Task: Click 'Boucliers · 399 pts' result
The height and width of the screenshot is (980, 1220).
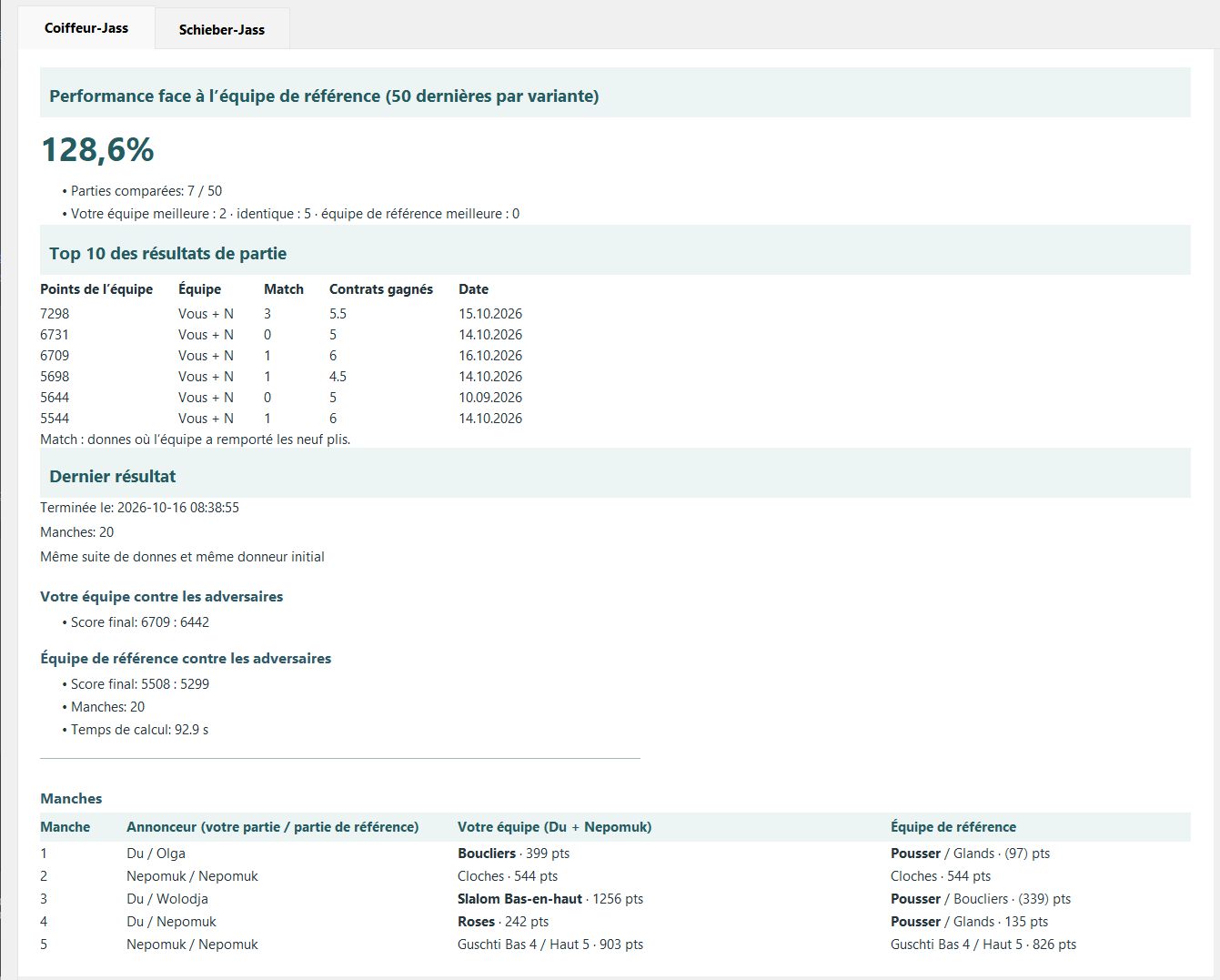Action: (514, 854)
